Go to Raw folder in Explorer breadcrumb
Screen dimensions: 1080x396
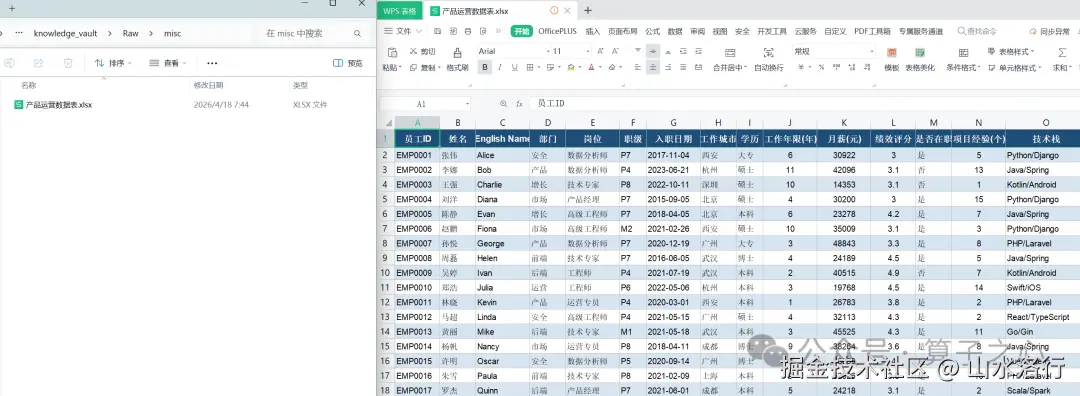click(131, 33)
